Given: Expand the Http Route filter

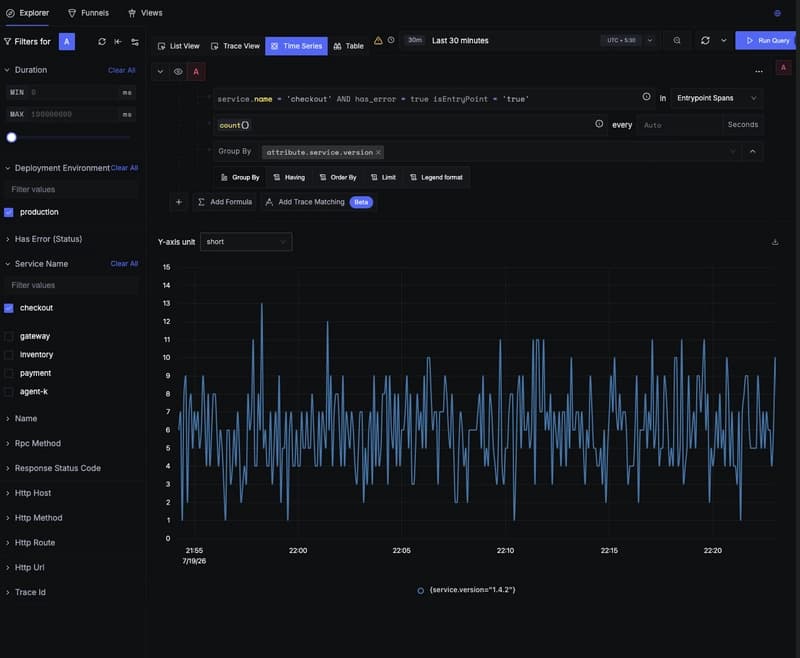Looking at the screenshot, I should [x=7, y=543].
